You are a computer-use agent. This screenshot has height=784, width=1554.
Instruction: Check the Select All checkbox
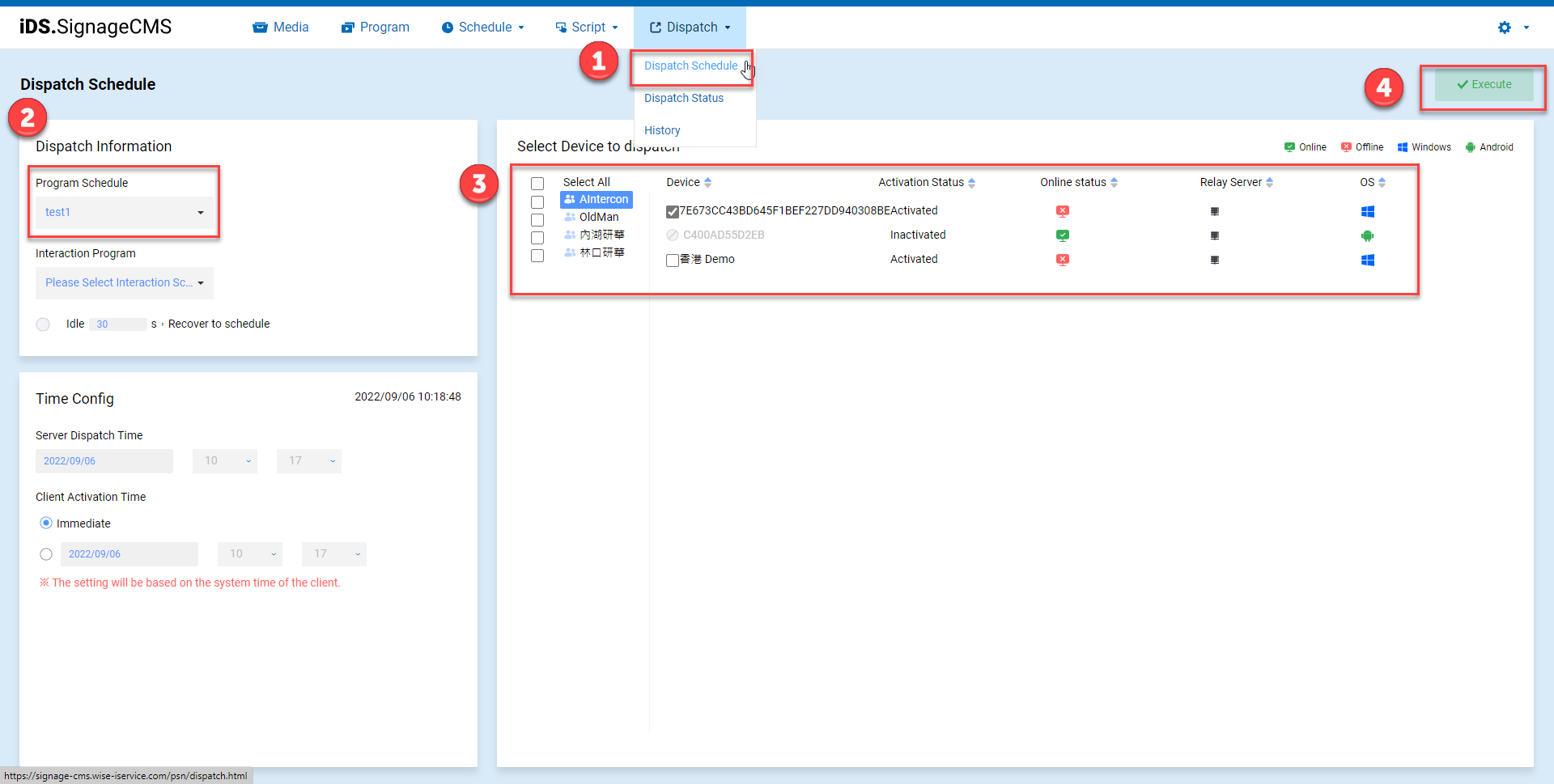(537, 184)
